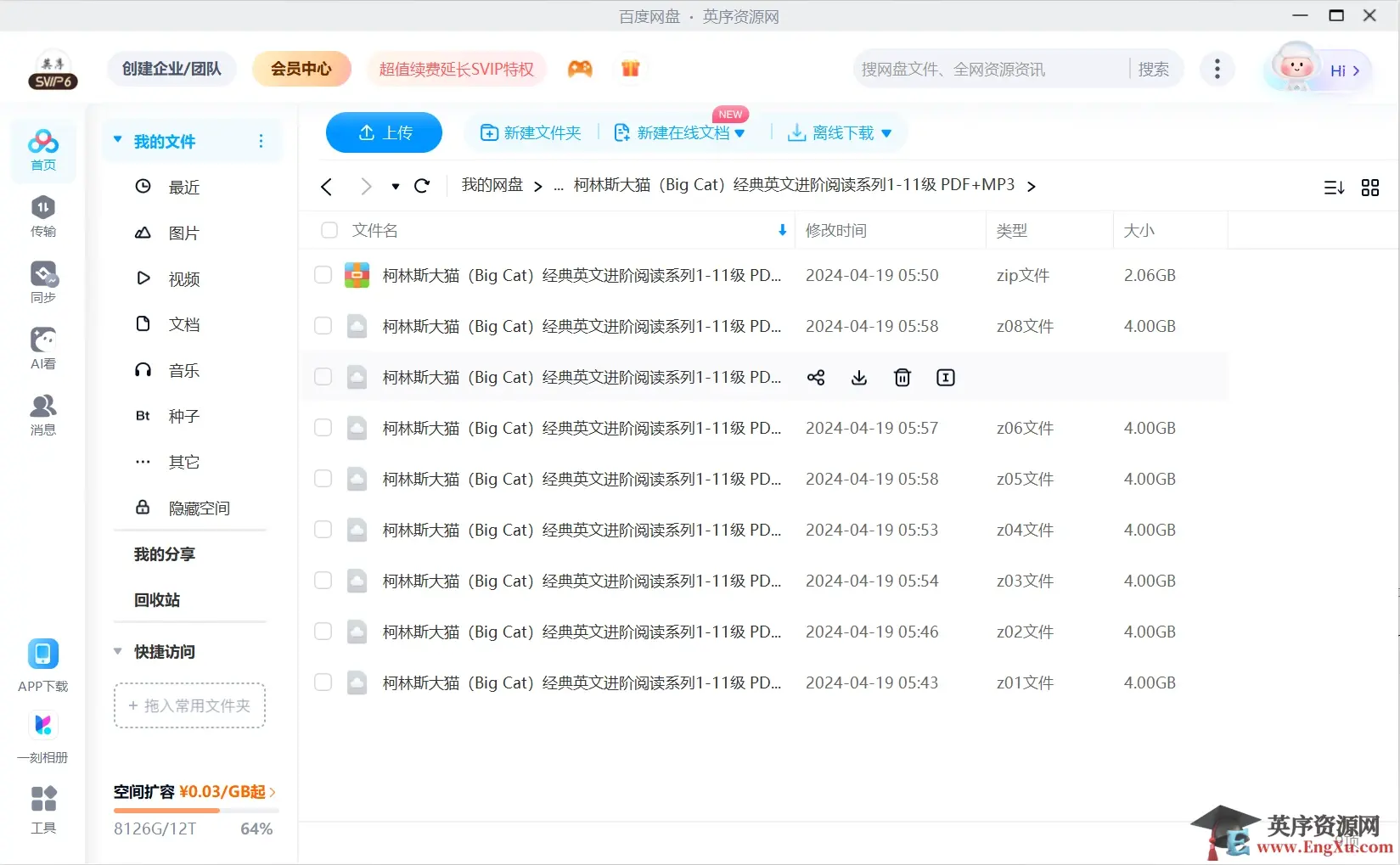Open the 工具 tools icon
The height and width of the screenshot is (865, 1400).
tap(43, 810)
